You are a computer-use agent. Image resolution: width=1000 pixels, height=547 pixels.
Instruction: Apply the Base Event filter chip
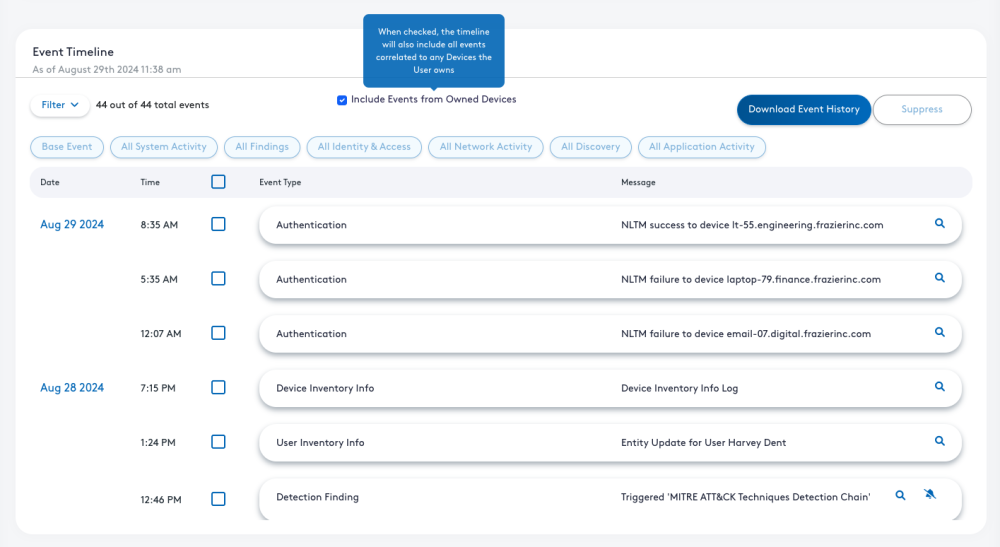tap(67, 147)
